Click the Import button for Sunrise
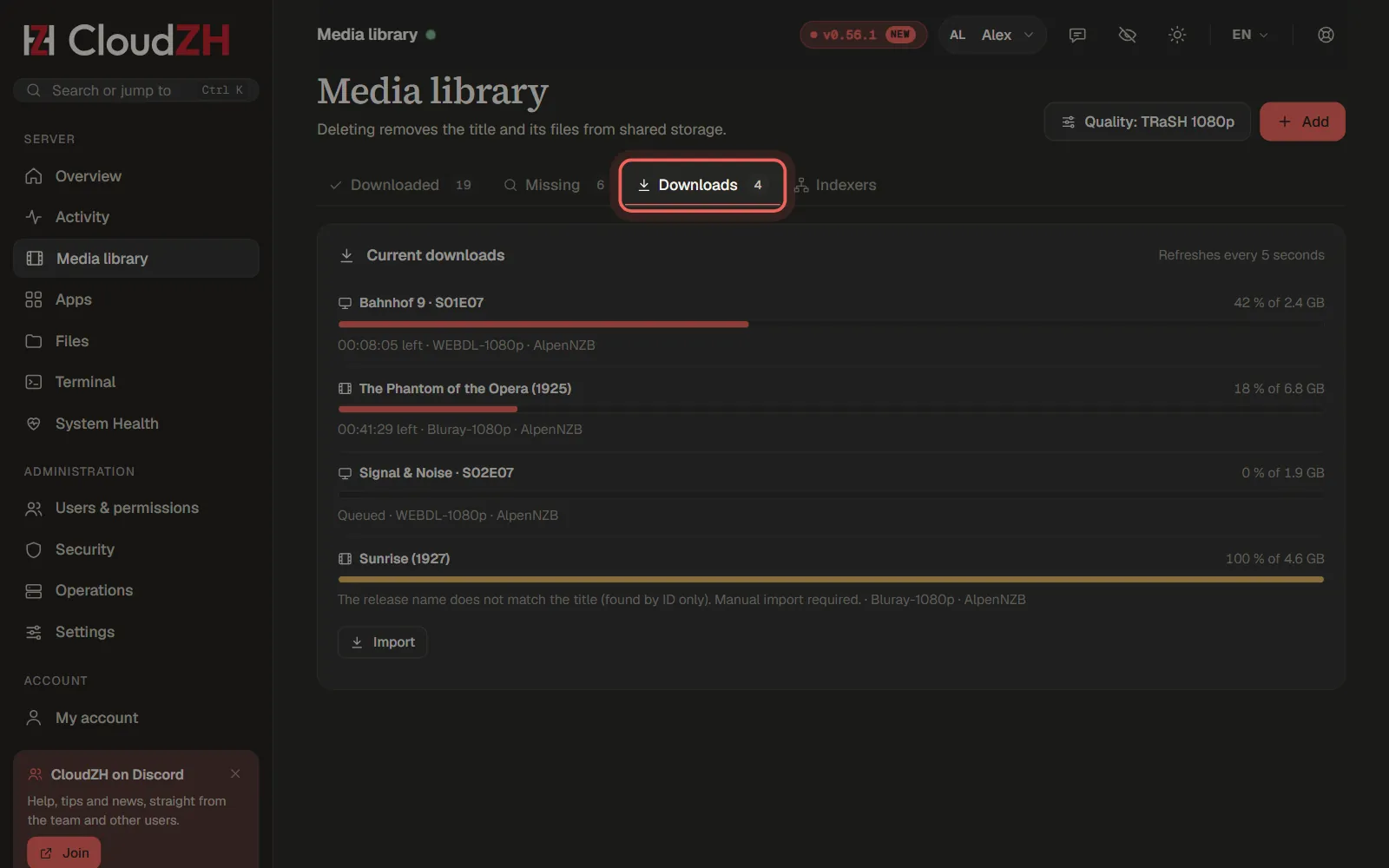Image resolution: width=1389 pixels, height=868 pixels. pos(382,642)
